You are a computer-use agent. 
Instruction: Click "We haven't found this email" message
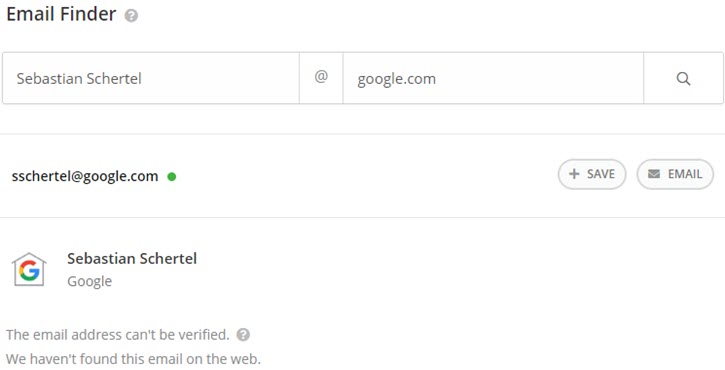[x=134, y=359]
